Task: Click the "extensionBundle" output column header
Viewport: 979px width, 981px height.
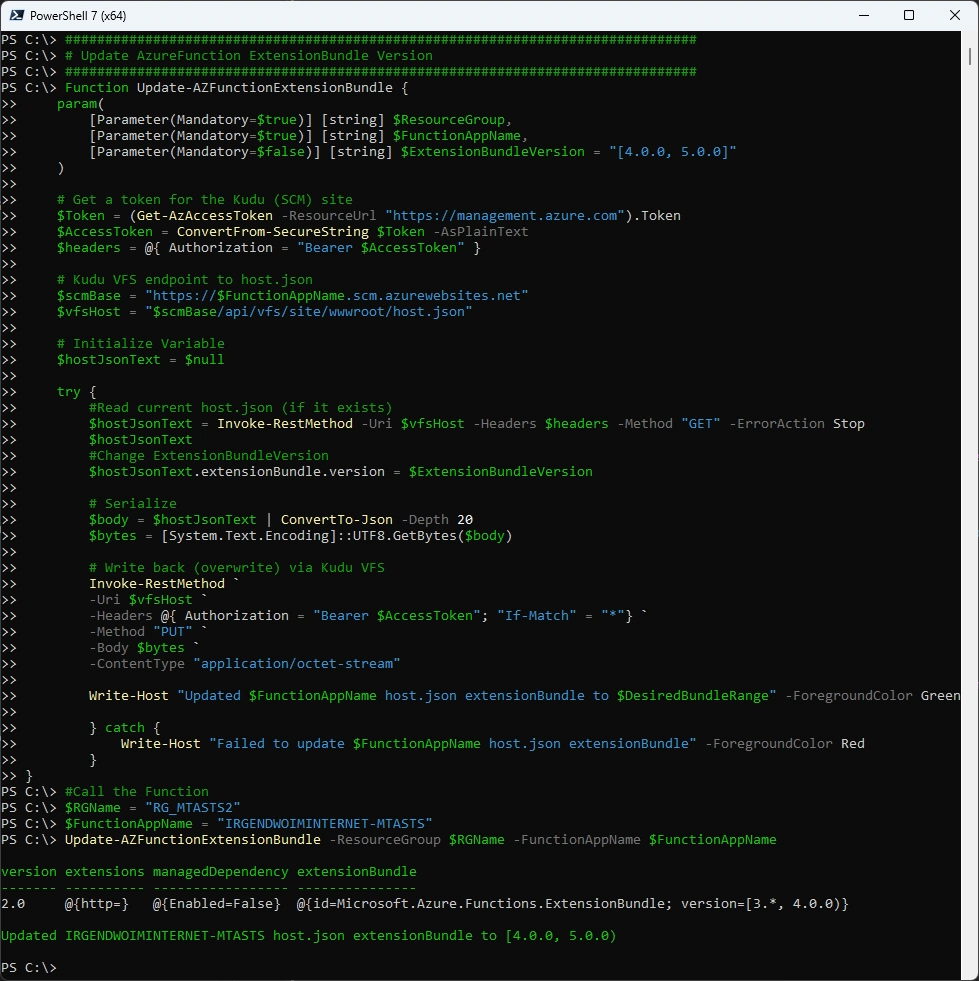Action: point(356,871)
